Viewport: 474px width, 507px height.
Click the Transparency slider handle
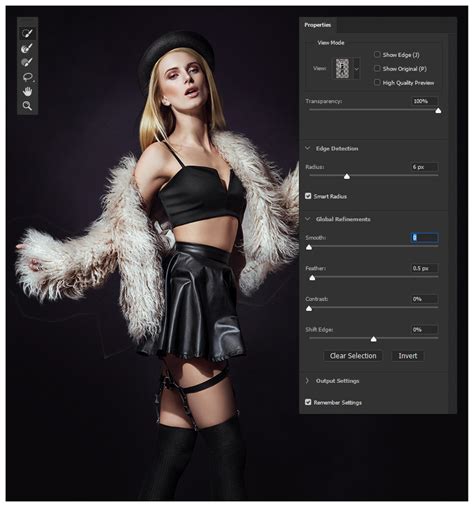click(438, 110)
